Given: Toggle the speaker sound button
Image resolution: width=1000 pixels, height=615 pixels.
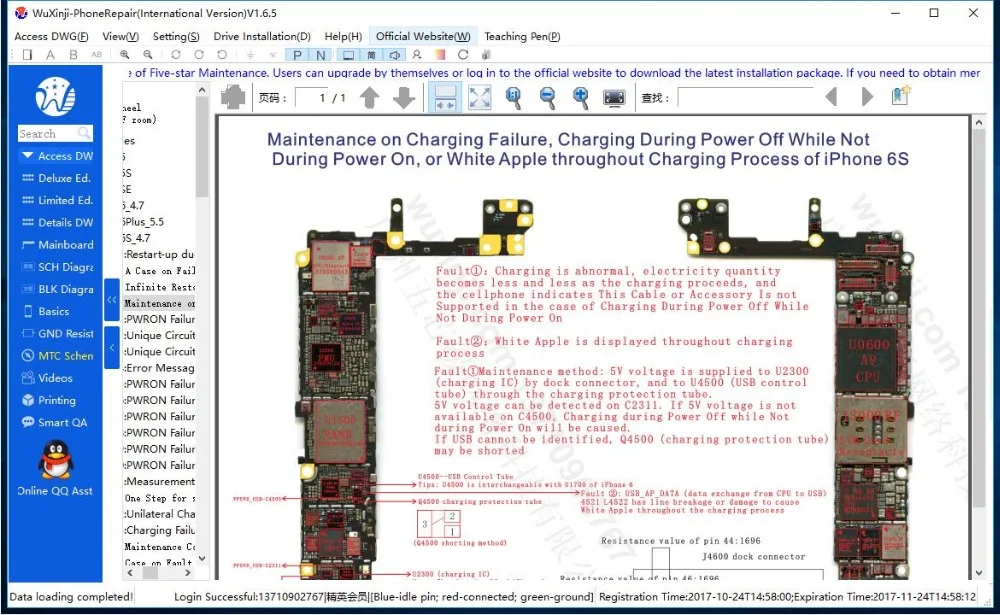Looking at the screenshot, I should (x=395, y=55).
